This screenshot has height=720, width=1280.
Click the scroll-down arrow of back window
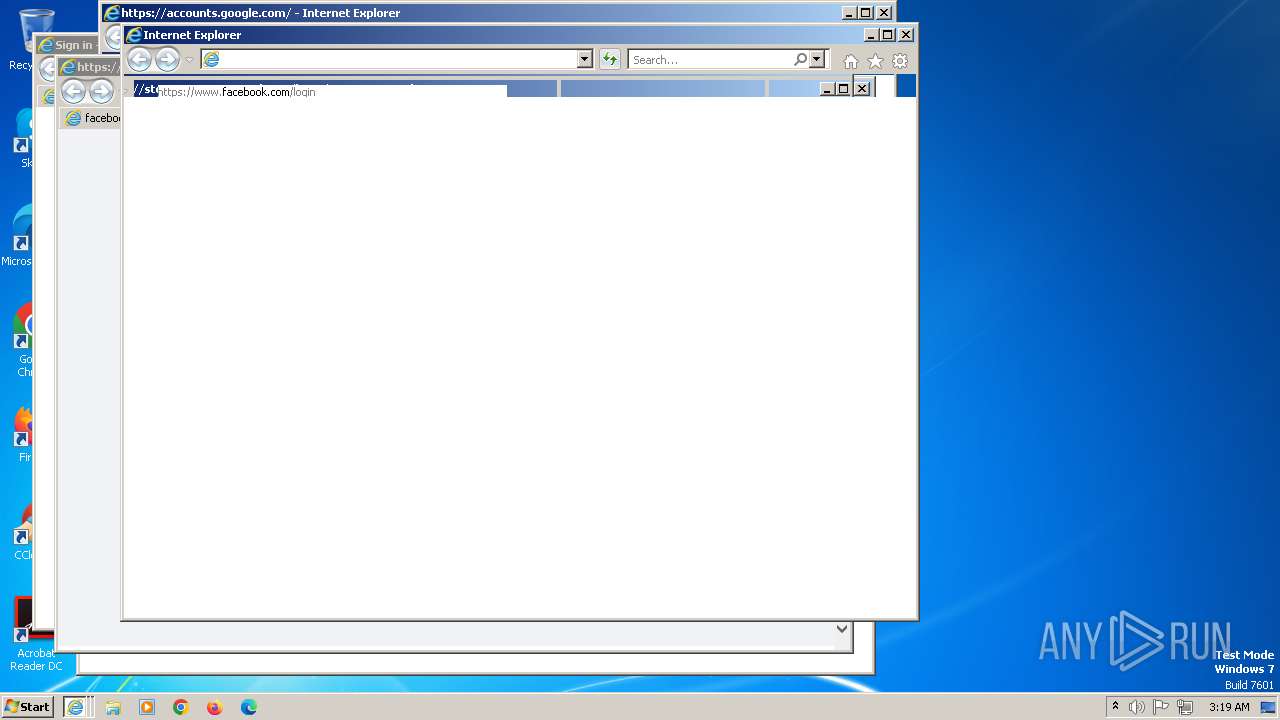click(x=842, y=629)
